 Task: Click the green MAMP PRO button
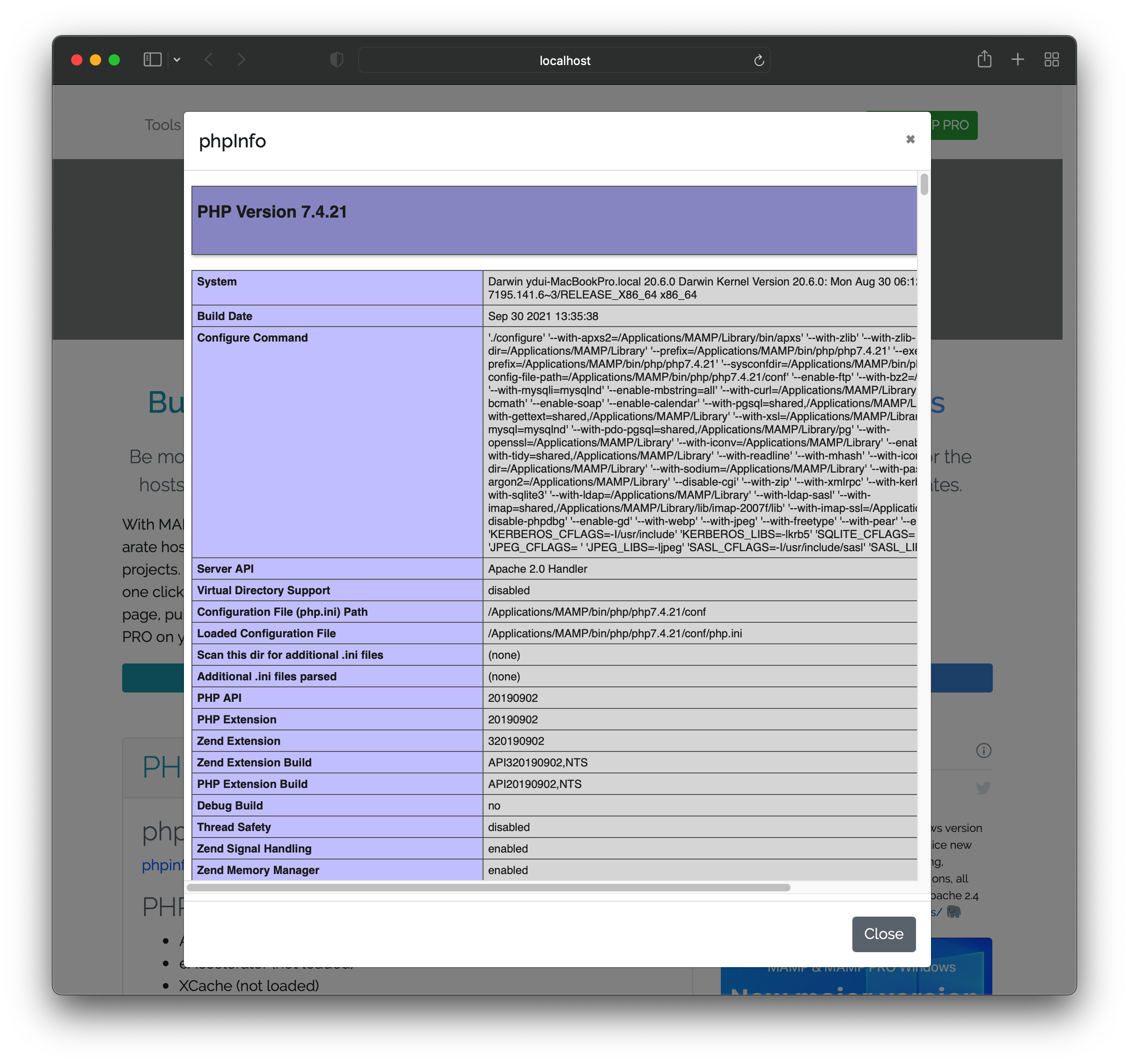954,125
